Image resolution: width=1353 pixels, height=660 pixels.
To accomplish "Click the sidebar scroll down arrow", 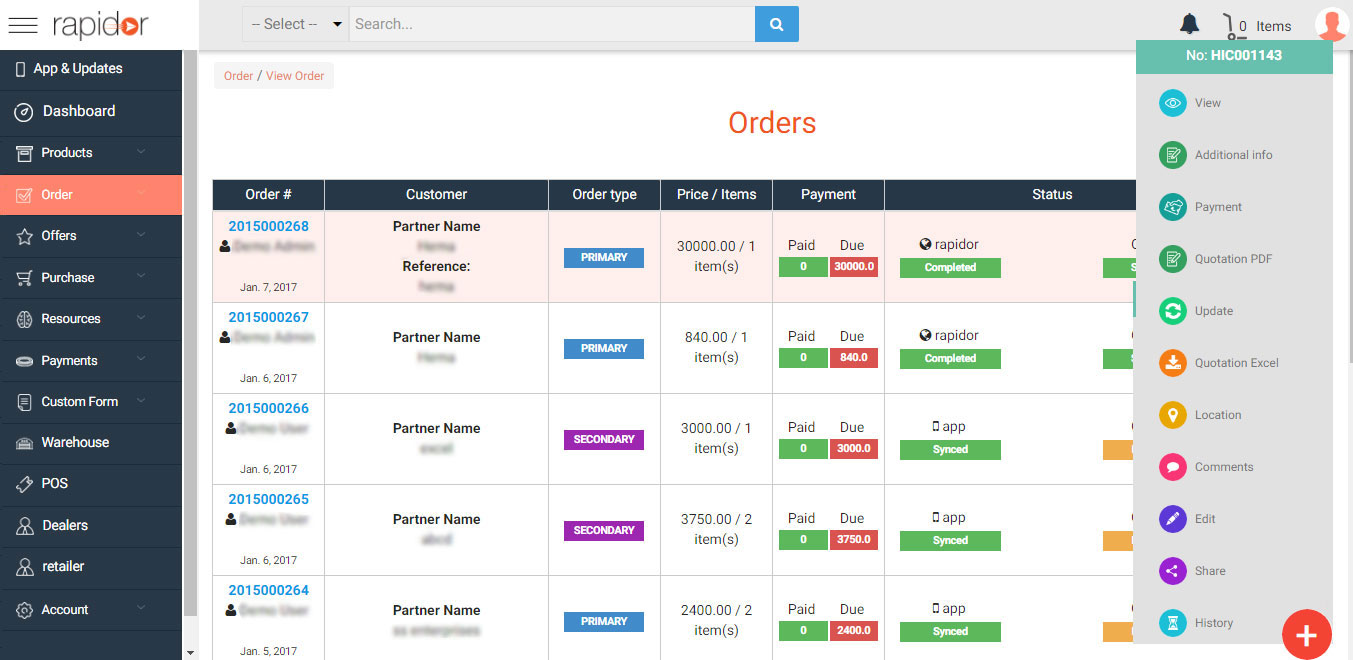I will pyautogui.click(x=190, y=652).
